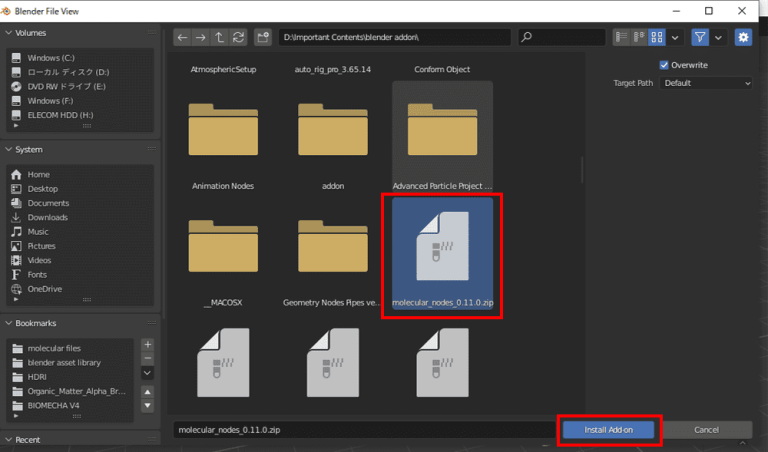Refresh the file list
Screen dimensions: 768x452
(x=237, y=37)
